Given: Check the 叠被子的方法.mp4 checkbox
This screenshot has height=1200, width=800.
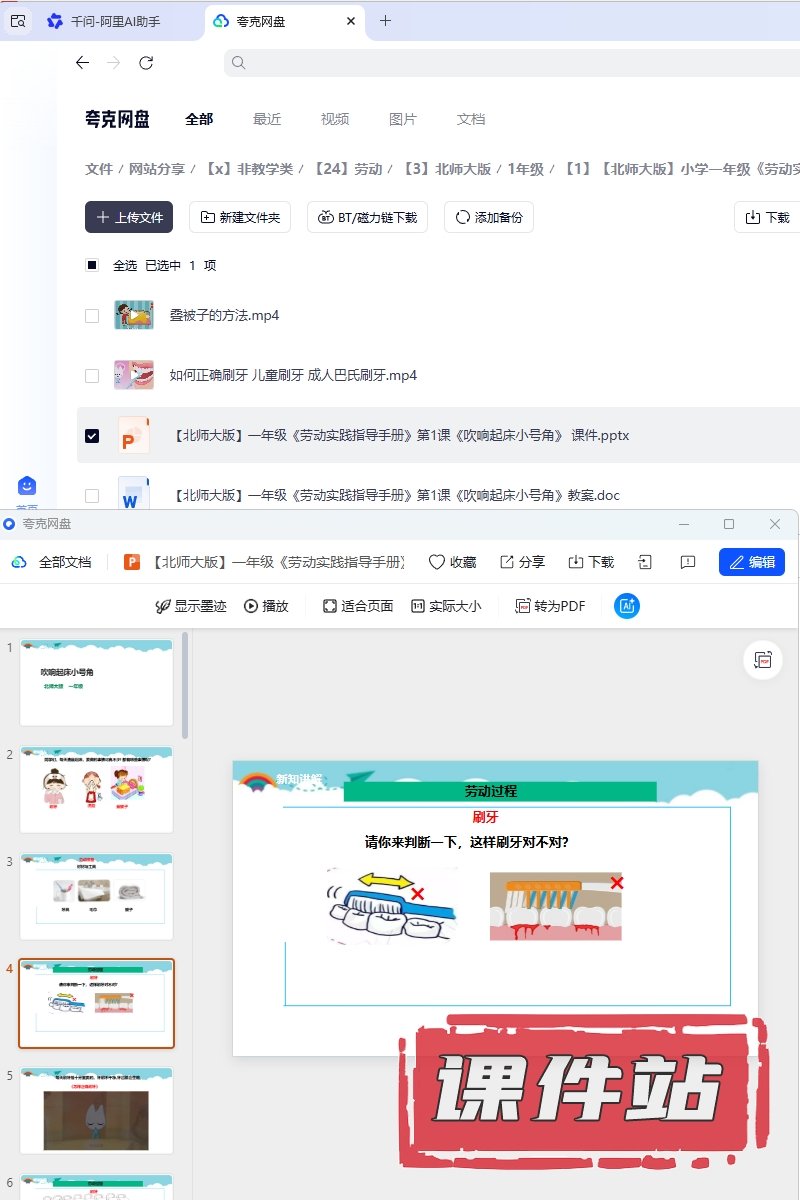Looking at the screenshot, I should tap(92, 316).
